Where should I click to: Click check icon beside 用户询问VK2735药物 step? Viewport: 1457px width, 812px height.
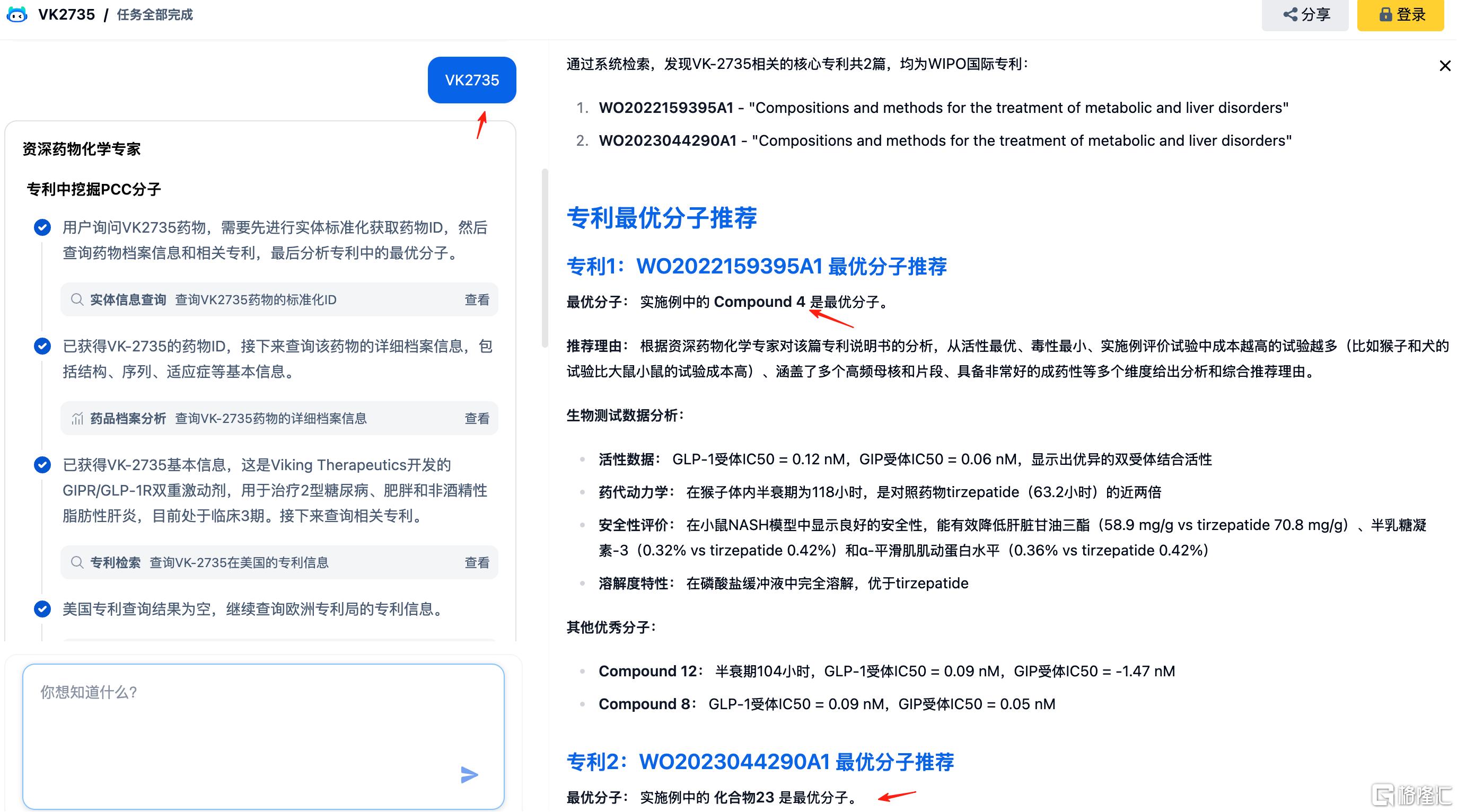tap(42, 227)
